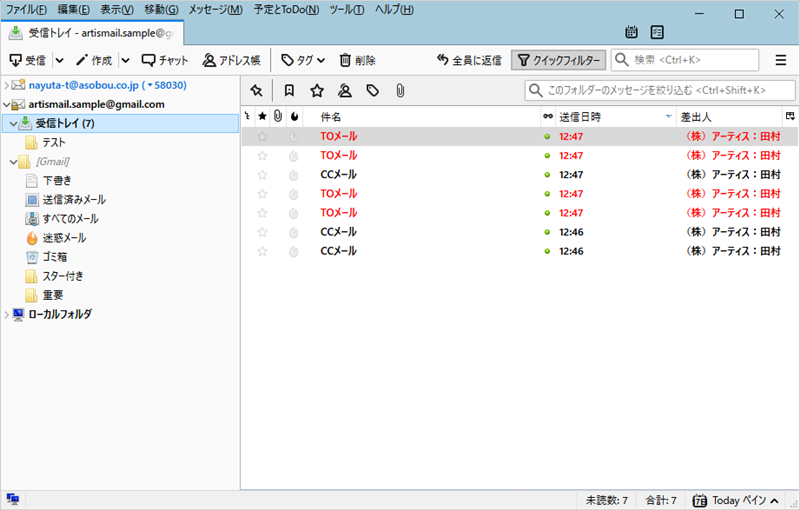Sort by the read-status glasses column header
The image size is (800, 510).
pyautogui.click(x=548, y=117)
